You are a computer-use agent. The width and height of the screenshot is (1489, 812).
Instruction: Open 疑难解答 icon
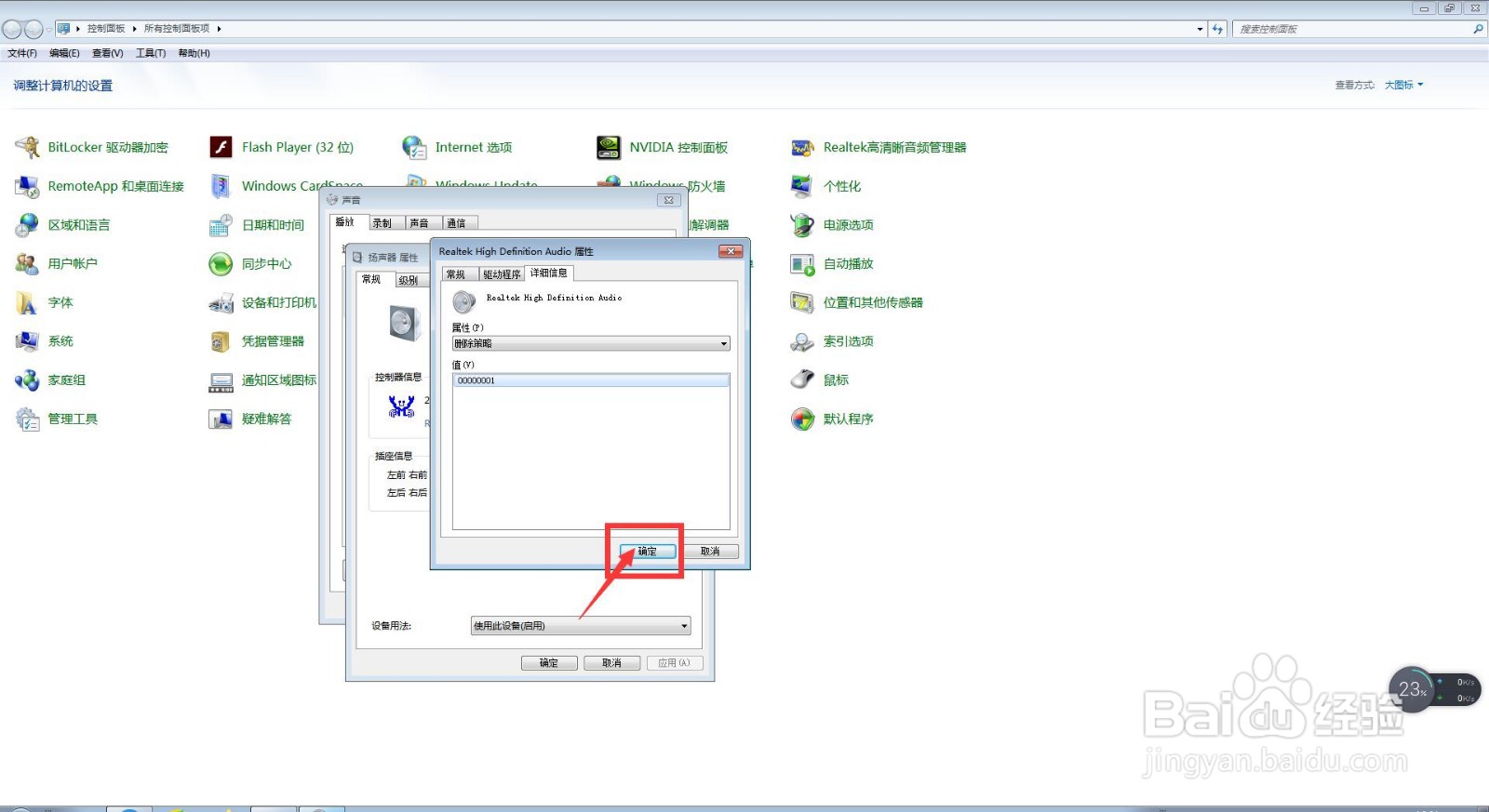(221, 419)
